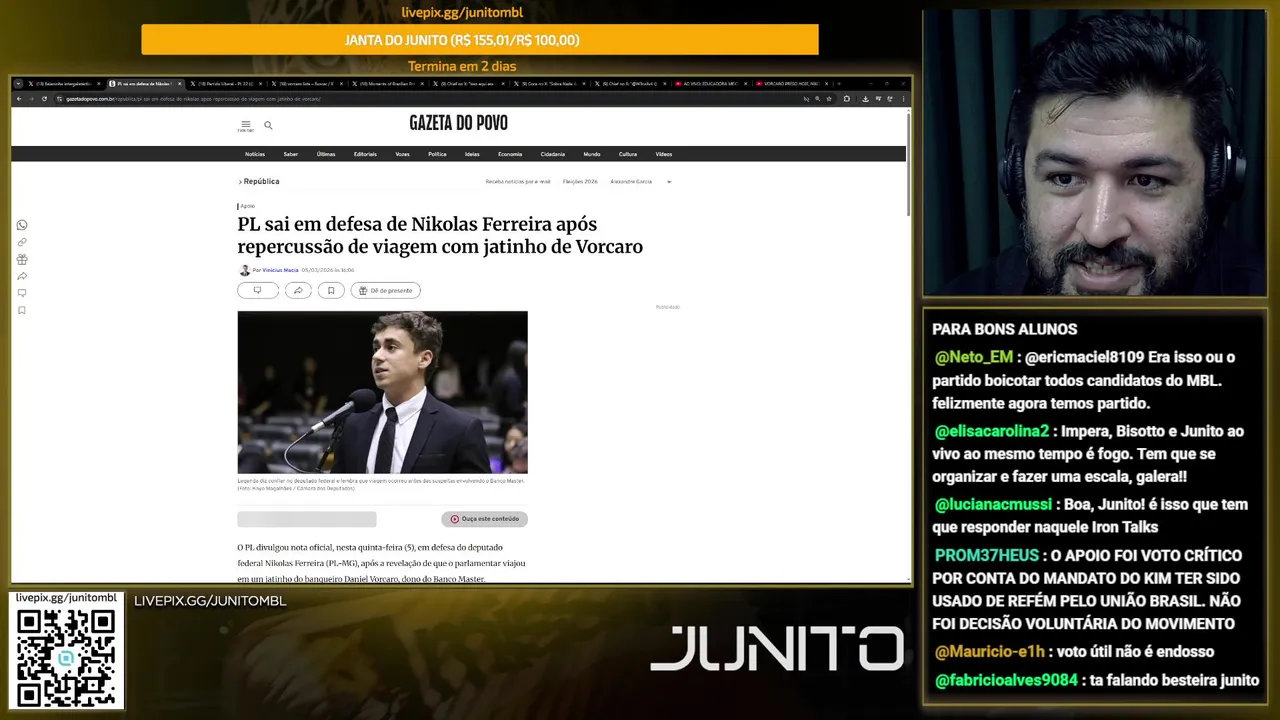Open the Editoriais section in nav bar
The image size is (1280, 720).
(365, 154)
